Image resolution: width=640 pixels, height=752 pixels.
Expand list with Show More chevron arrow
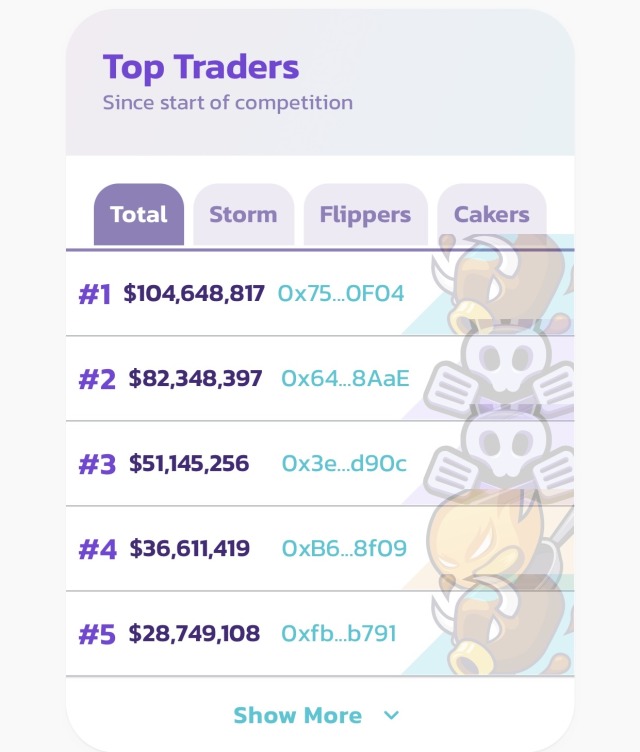pos(392,716)
